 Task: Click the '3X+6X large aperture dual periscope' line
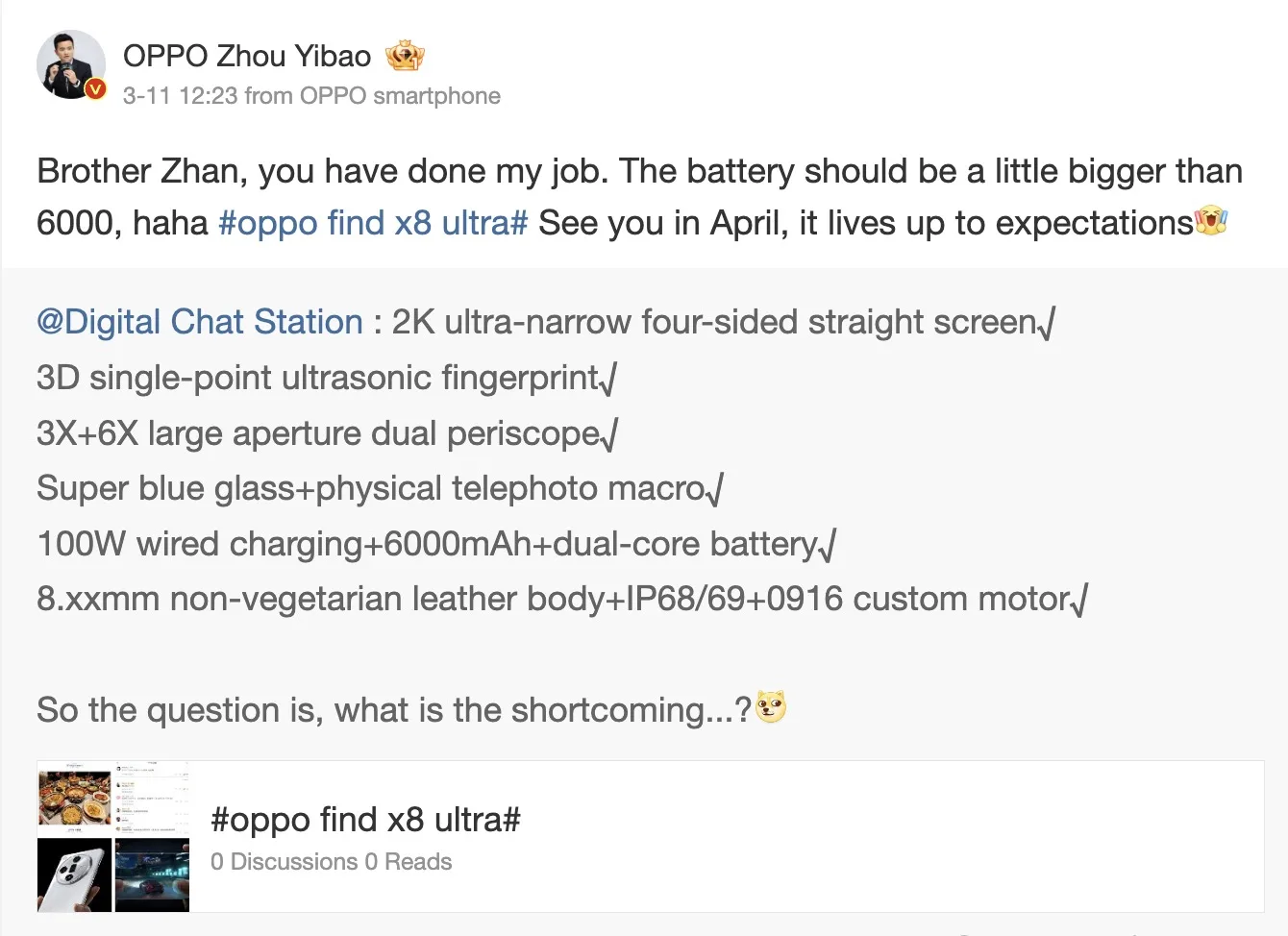(319, 433)
